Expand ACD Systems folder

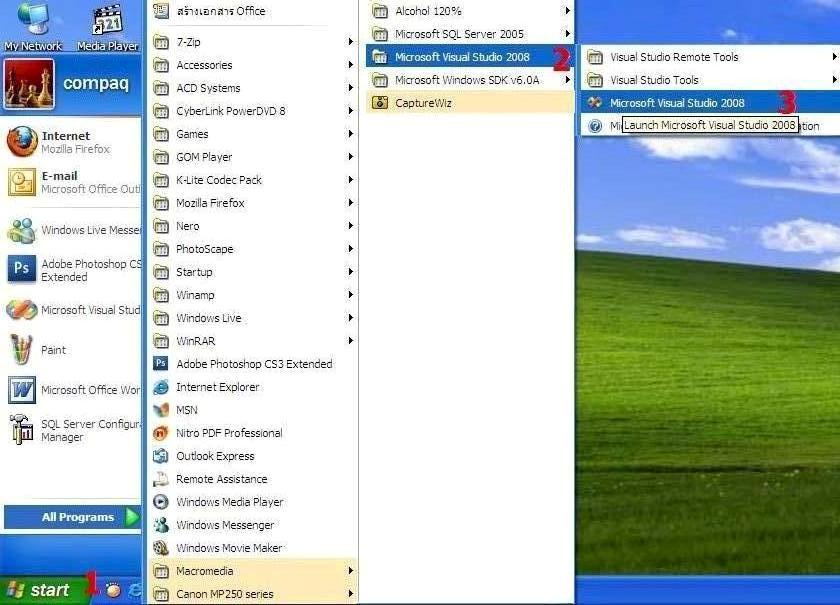pyautogui.click(x=252, y=88)
